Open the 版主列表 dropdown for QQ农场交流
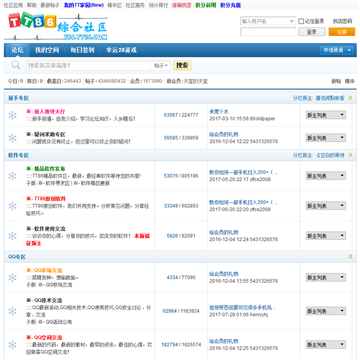Image resolution: width=360 pixels, height=360 pixels. [326, 277]
